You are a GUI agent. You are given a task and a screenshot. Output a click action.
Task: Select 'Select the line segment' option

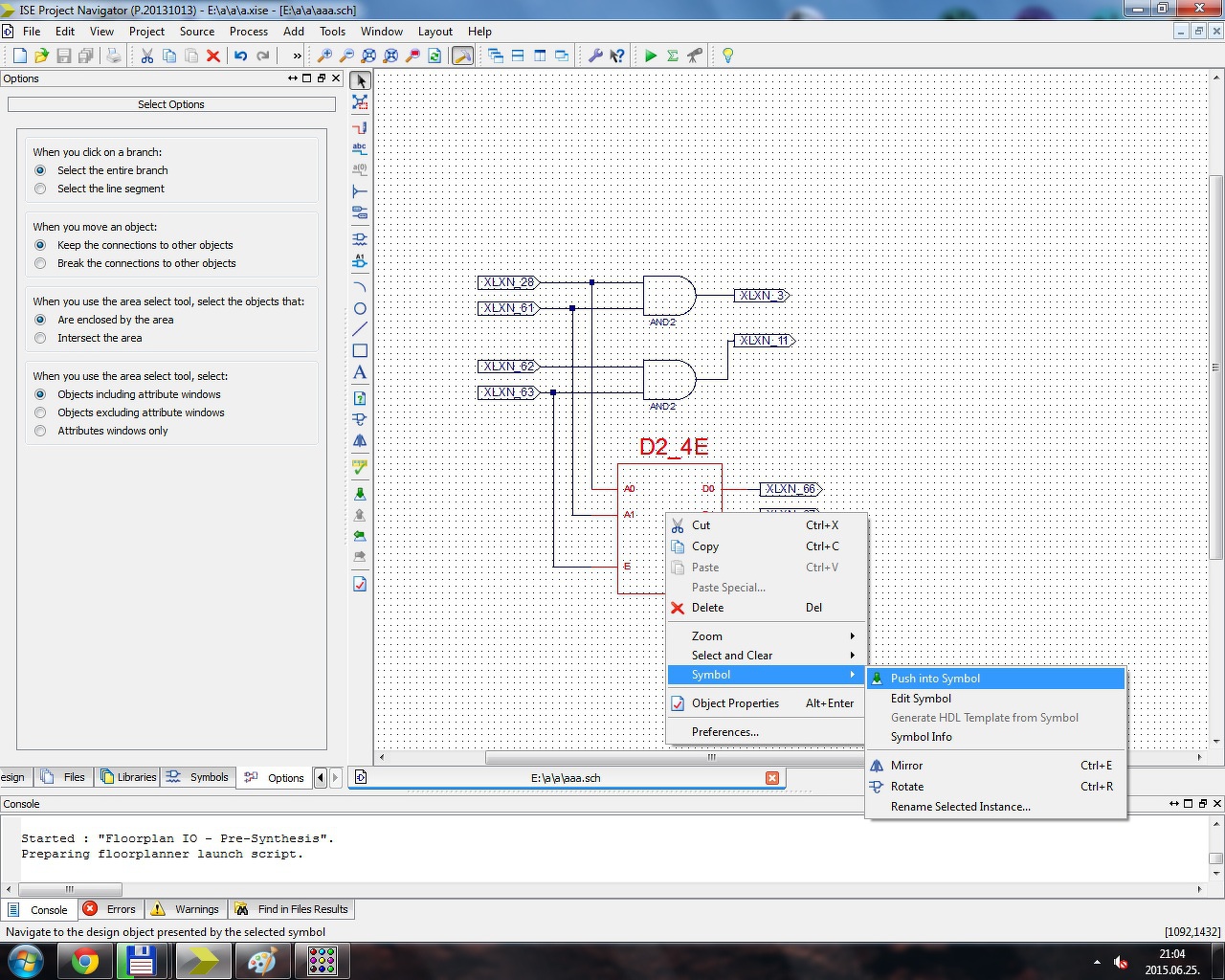(x=40, y=189)
